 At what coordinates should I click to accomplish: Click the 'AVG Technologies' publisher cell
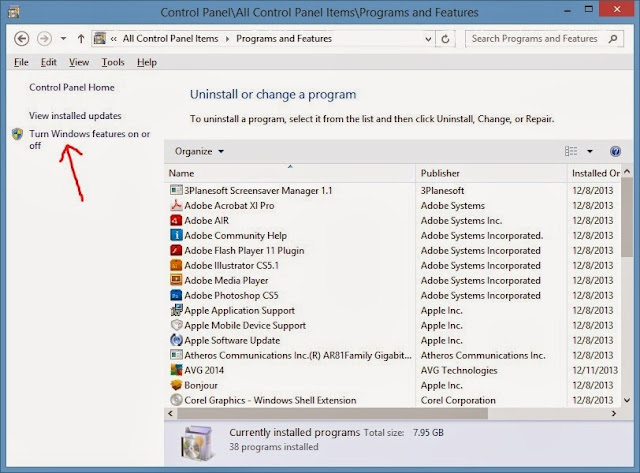tap(459, 371)
